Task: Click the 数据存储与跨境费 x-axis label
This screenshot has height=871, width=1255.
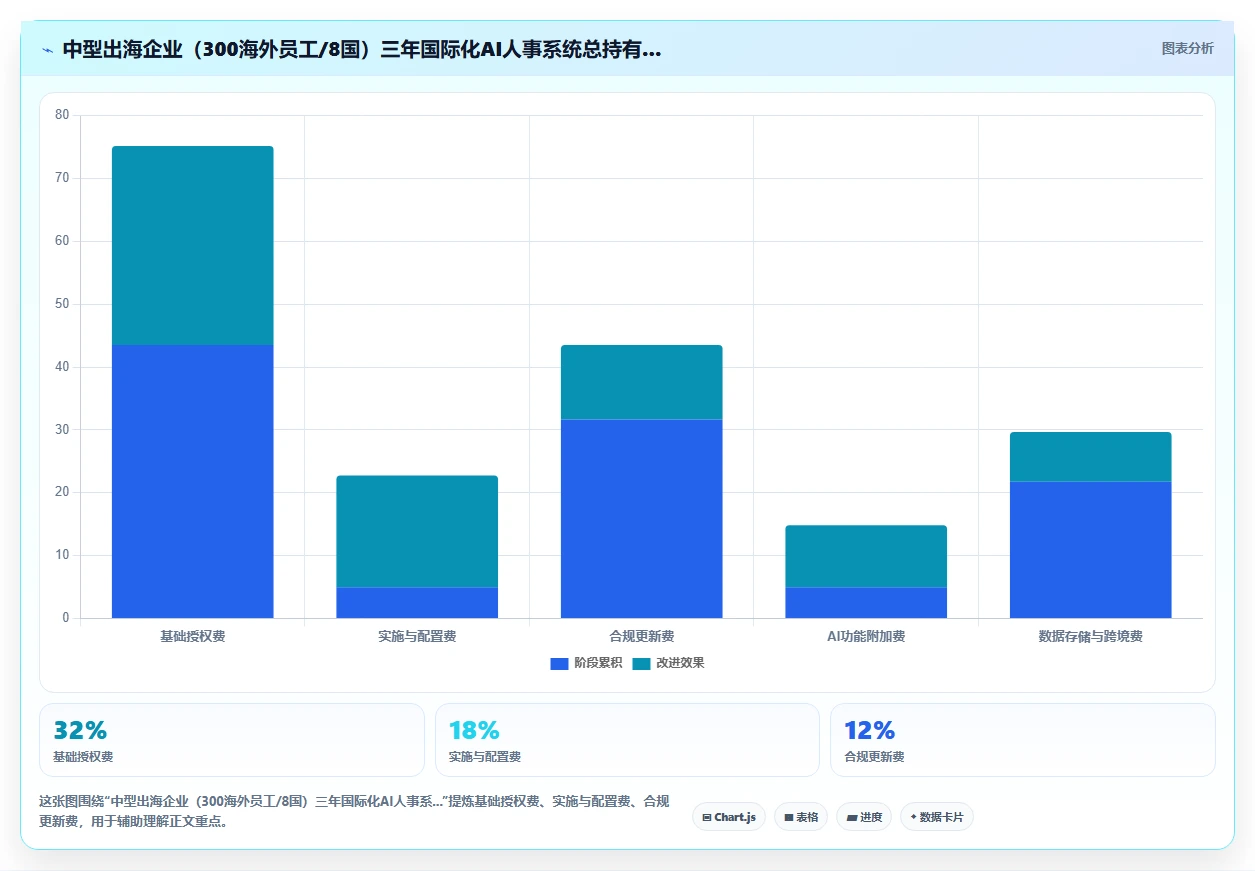Action: 1090,636
